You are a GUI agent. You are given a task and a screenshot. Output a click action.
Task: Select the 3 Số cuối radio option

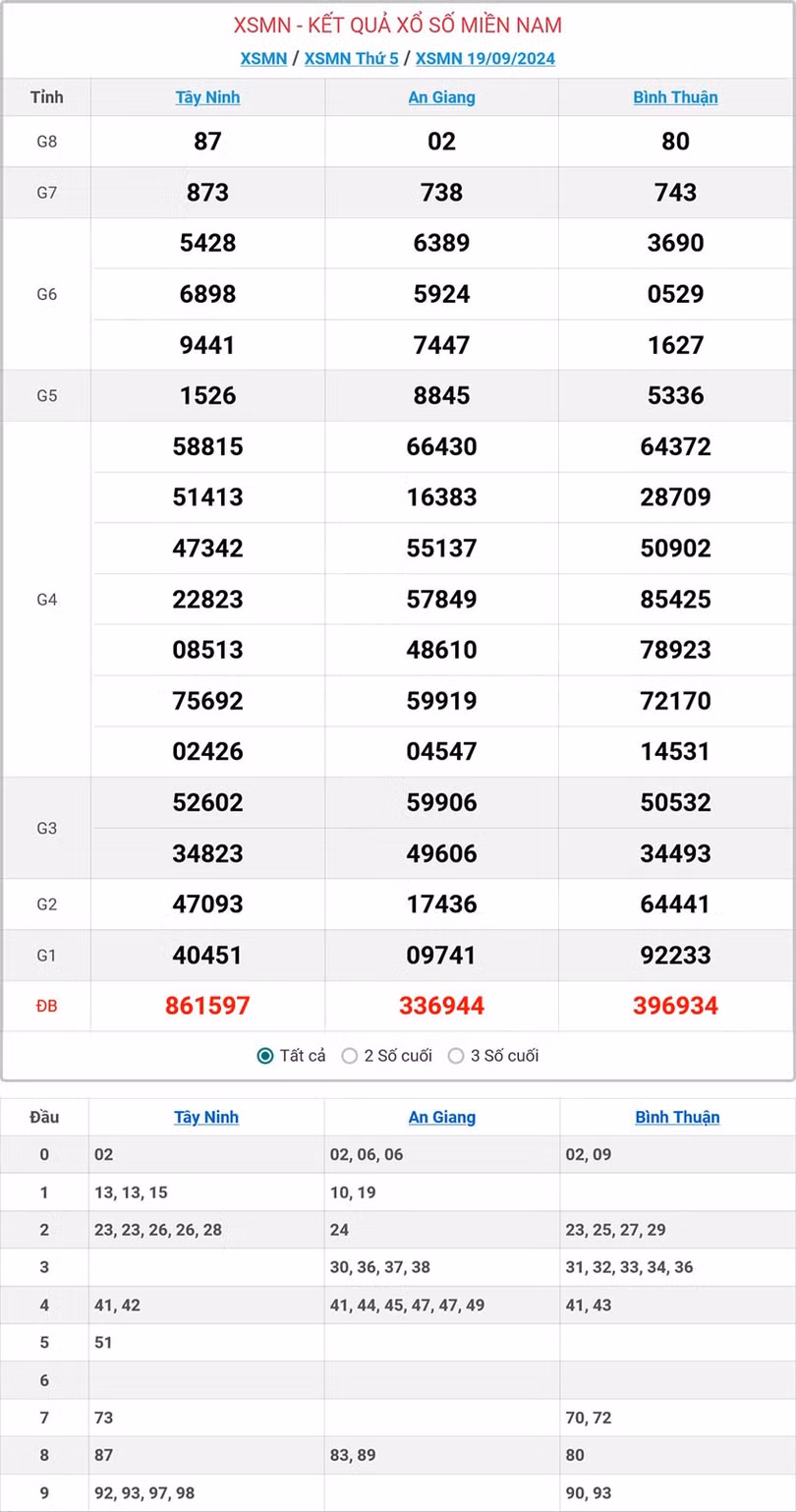pos(456,1056)
